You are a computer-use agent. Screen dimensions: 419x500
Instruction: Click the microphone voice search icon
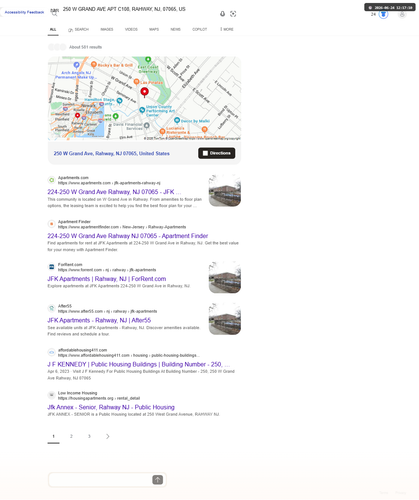[x=222, y=14]
